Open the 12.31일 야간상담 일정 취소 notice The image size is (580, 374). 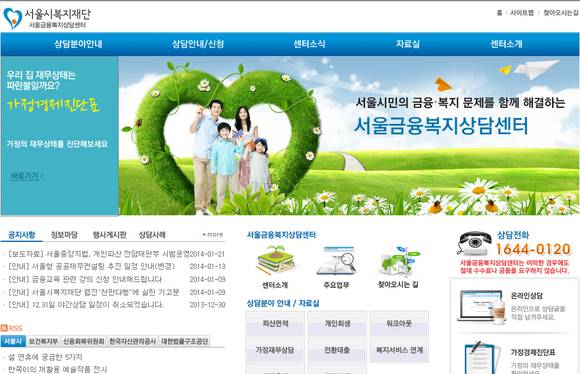85,305
